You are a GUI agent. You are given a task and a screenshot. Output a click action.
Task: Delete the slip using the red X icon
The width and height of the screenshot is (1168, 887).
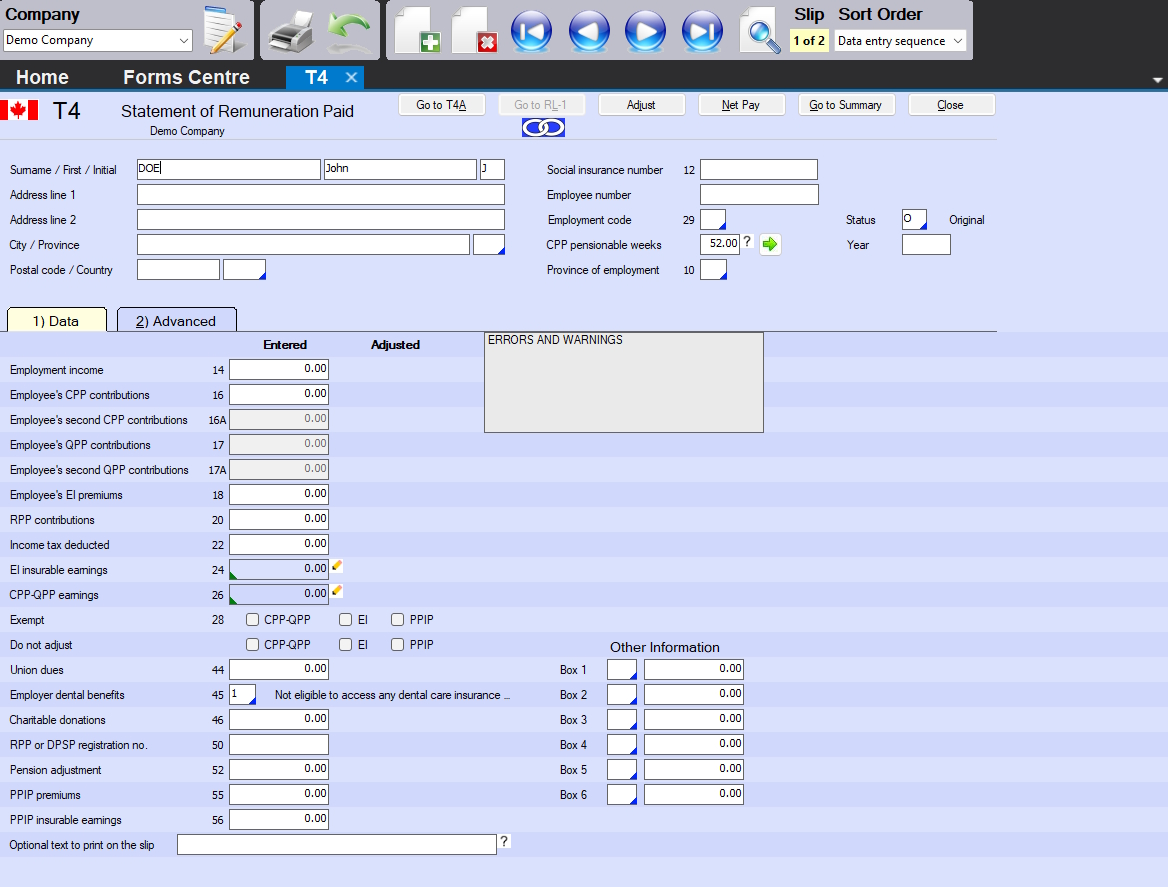click(474, 31)
